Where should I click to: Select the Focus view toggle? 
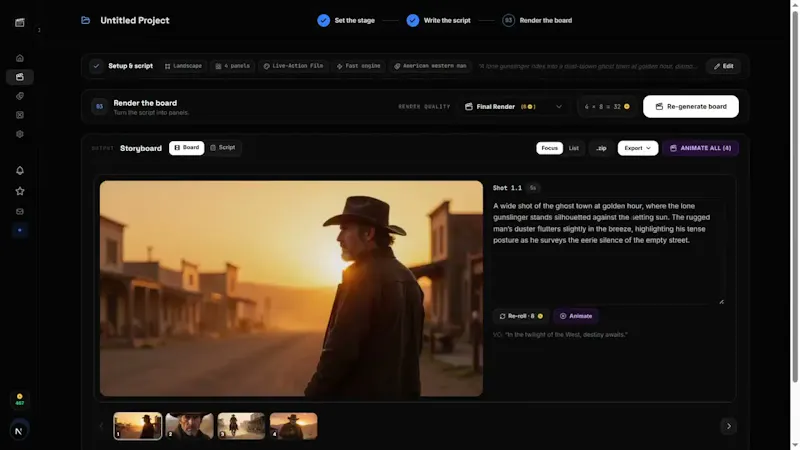[549, 148]
